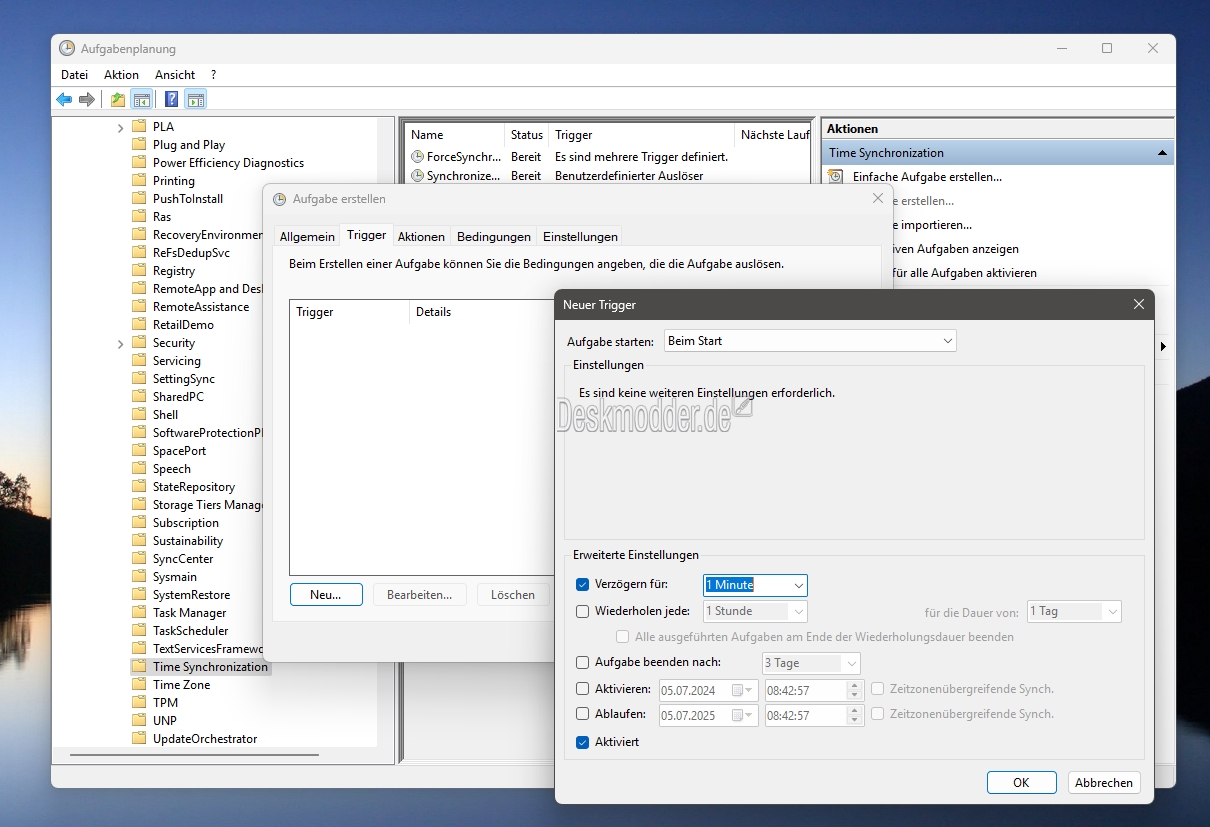The height and width of the screenshot is (827, 1210).
Task: Click the Aufgabenplanung title bar clock icon
Action: pos(67,48)
